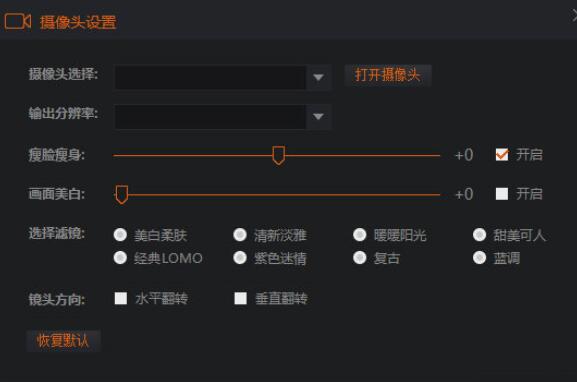The image size is (577, 382).
Task: Select the 复古 filter
Action: (360, 258)
